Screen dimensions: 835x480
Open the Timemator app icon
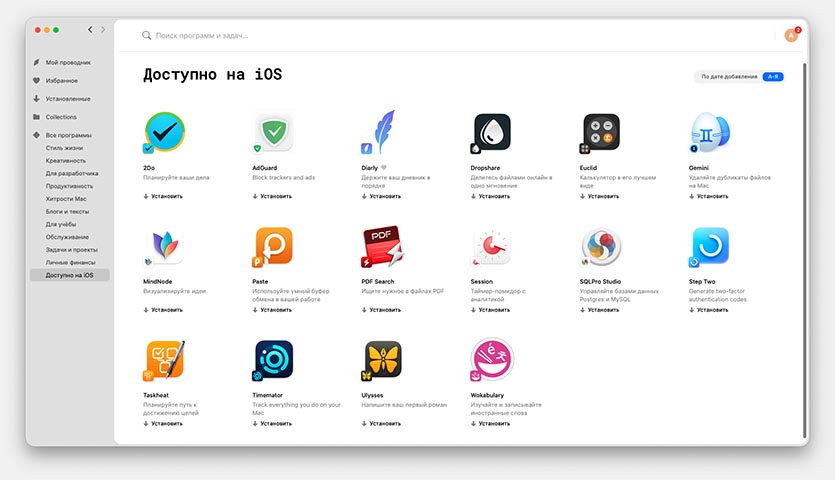pyautogui.click(x=273, y=360)
